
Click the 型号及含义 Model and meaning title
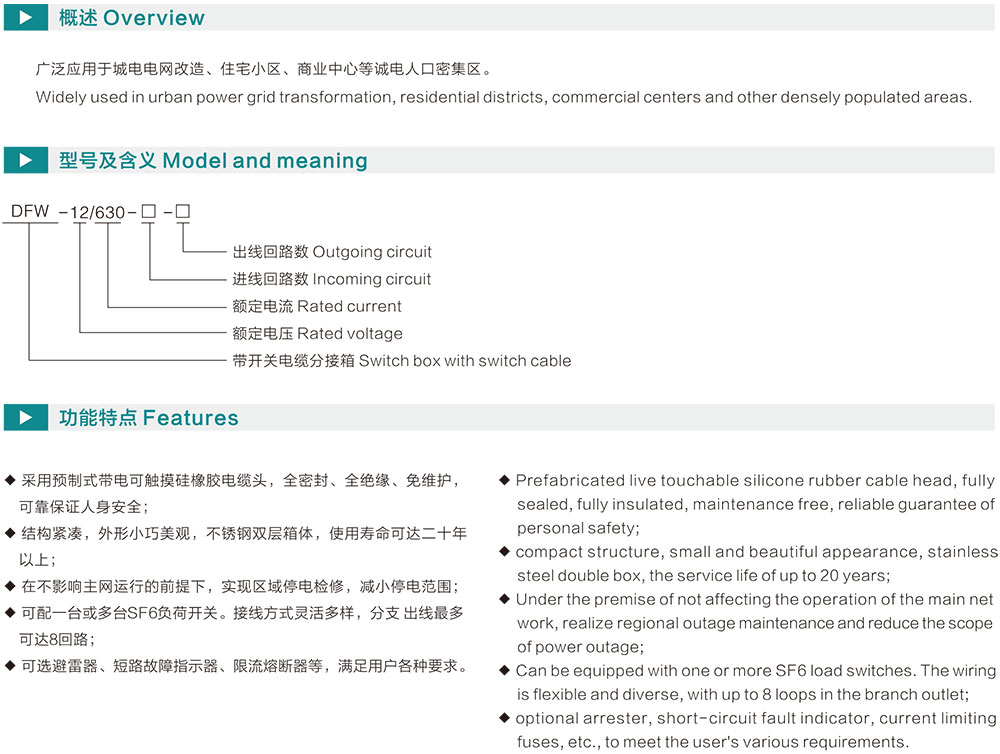click(x=213, y=161)
